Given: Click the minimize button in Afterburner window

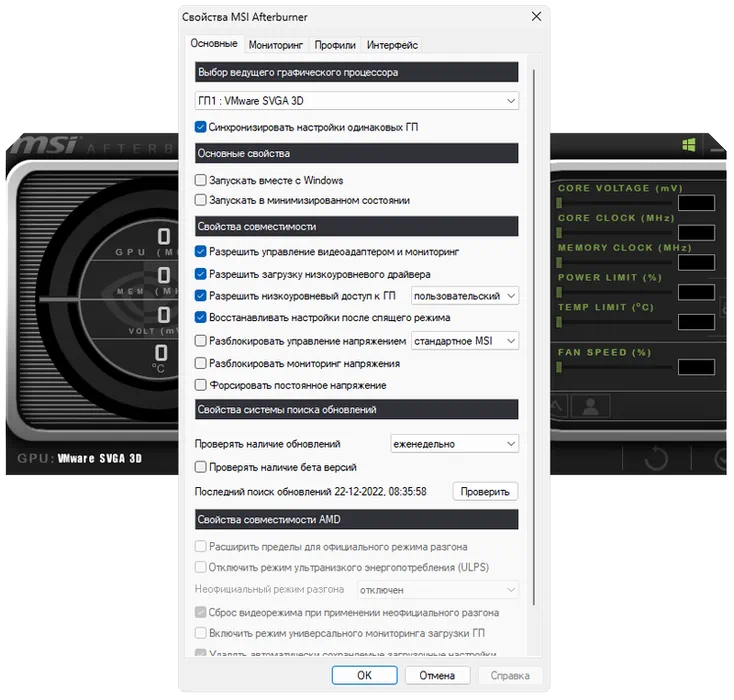Looking at the screenshot, I should (717, 149).
